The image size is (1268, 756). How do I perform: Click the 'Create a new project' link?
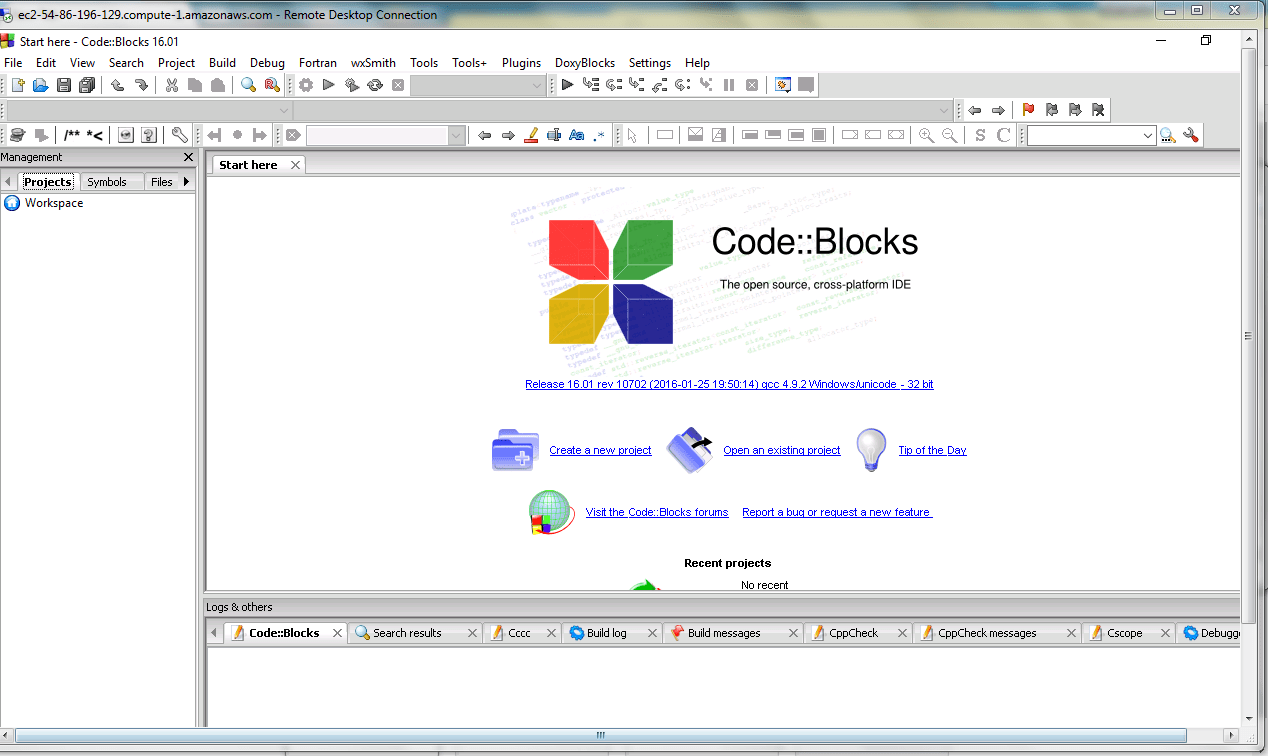(600, 450)
